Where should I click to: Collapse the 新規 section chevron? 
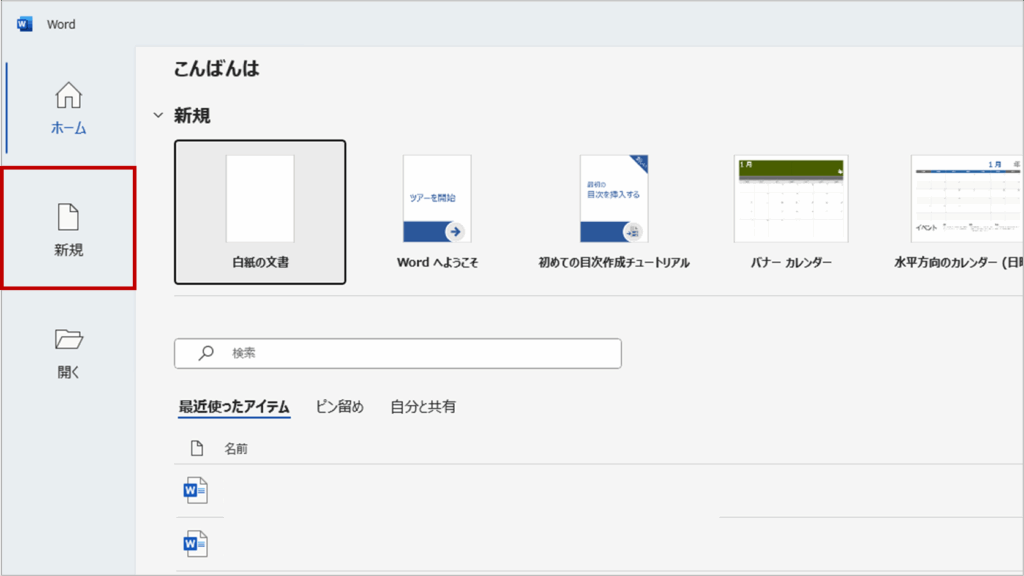158,116
